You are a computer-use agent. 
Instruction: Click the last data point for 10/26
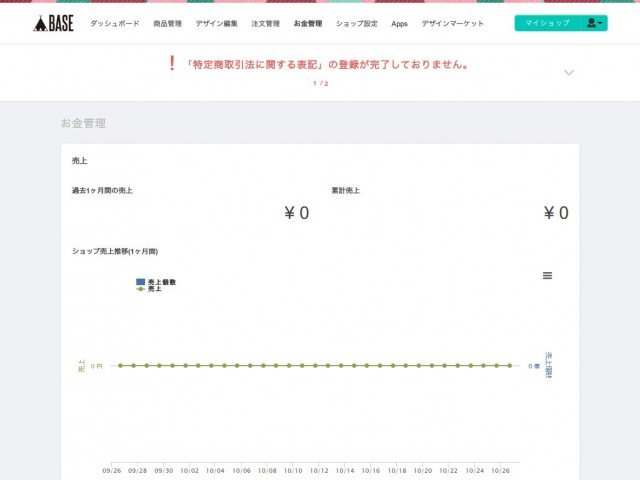[x=510, y=366]
